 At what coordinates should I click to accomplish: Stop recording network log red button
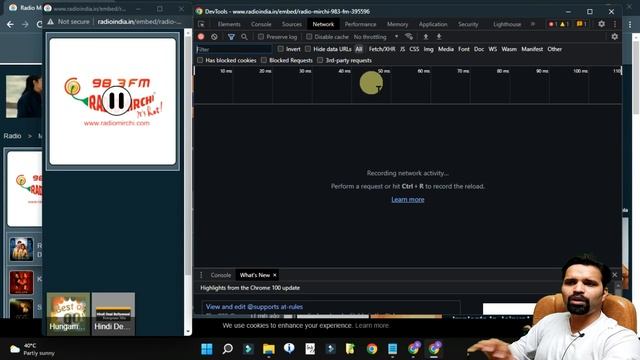(201, 37)
